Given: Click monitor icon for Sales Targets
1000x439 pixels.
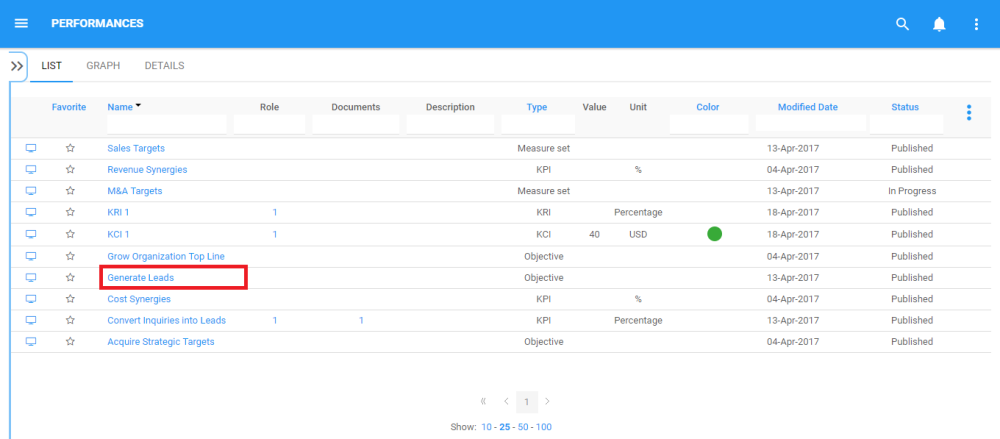Looking at the screenshot, I should 31,148.
